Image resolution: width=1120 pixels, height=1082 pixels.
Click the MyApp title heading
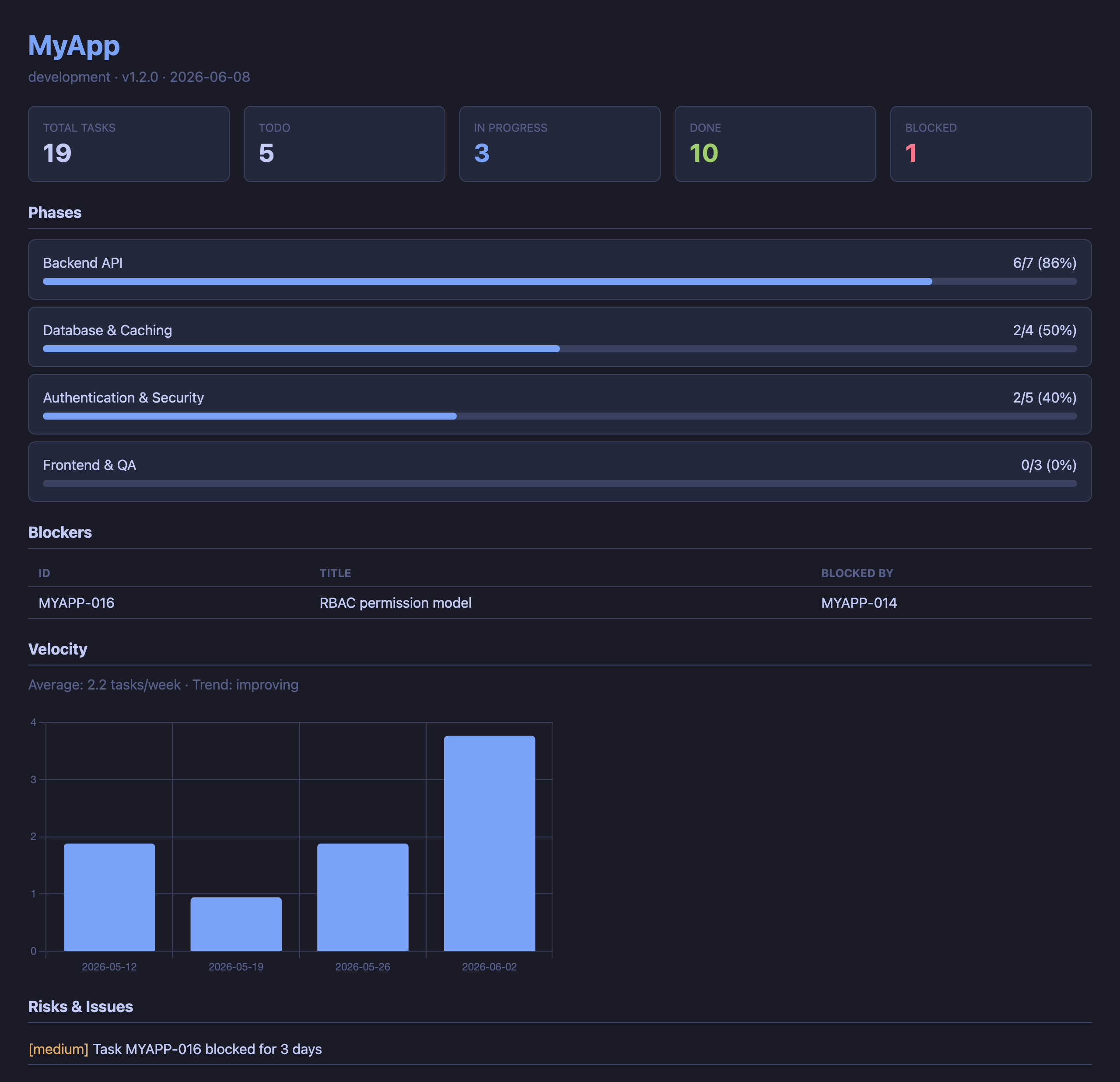point(73,46)
